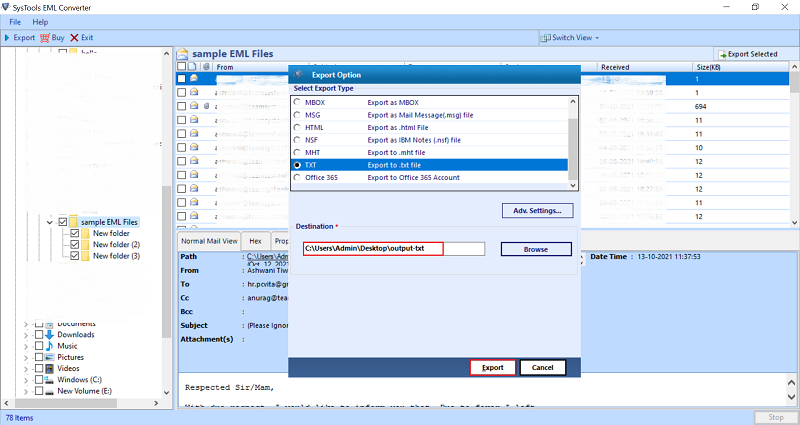Click yellow folder icon of New folder (3)
Image resolution: width=800 pixels, height=425 pixels.
(x=85, y=256)
